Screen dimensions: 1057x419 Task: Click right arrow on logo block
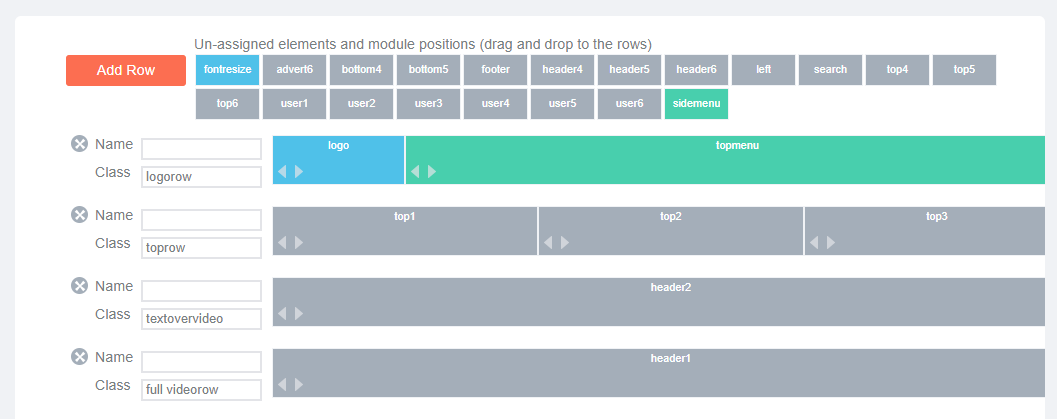pos(299,171)
